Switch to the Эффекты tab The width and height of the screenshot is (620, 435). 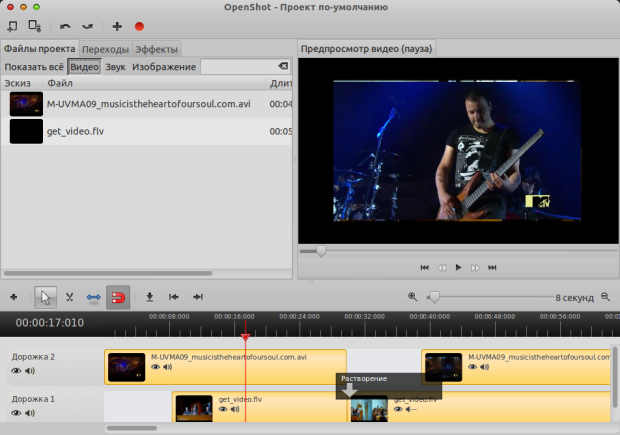pos(156,49)
